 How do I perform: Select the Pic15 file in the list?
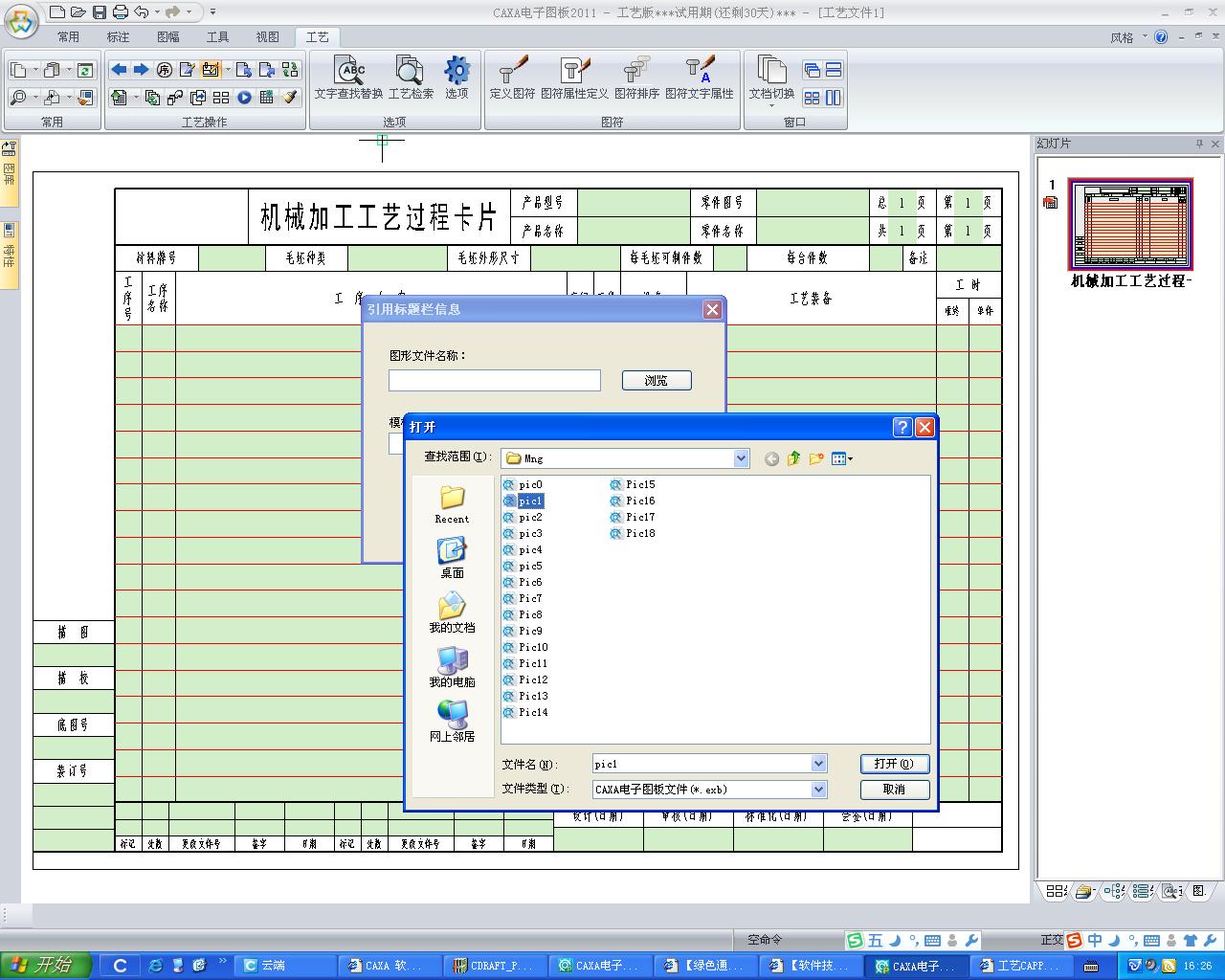pos(639,485)
